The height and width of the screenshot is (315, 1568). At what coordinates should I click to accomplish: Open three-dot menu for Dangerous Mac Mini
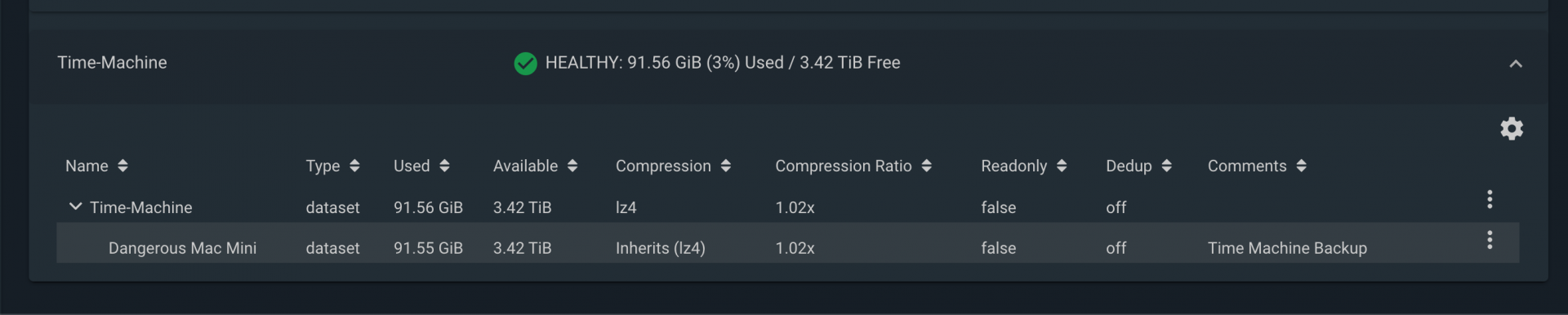[1490, 240]
